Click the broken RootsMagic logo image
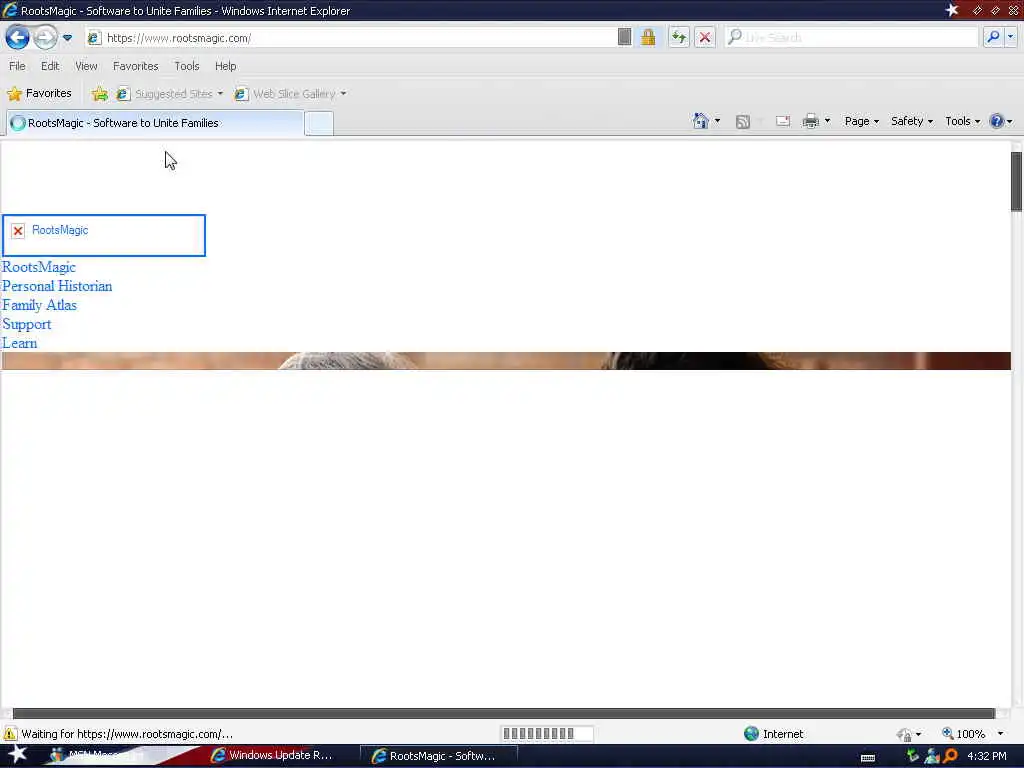Screen dimensions: 1024x768 [104, 235]
